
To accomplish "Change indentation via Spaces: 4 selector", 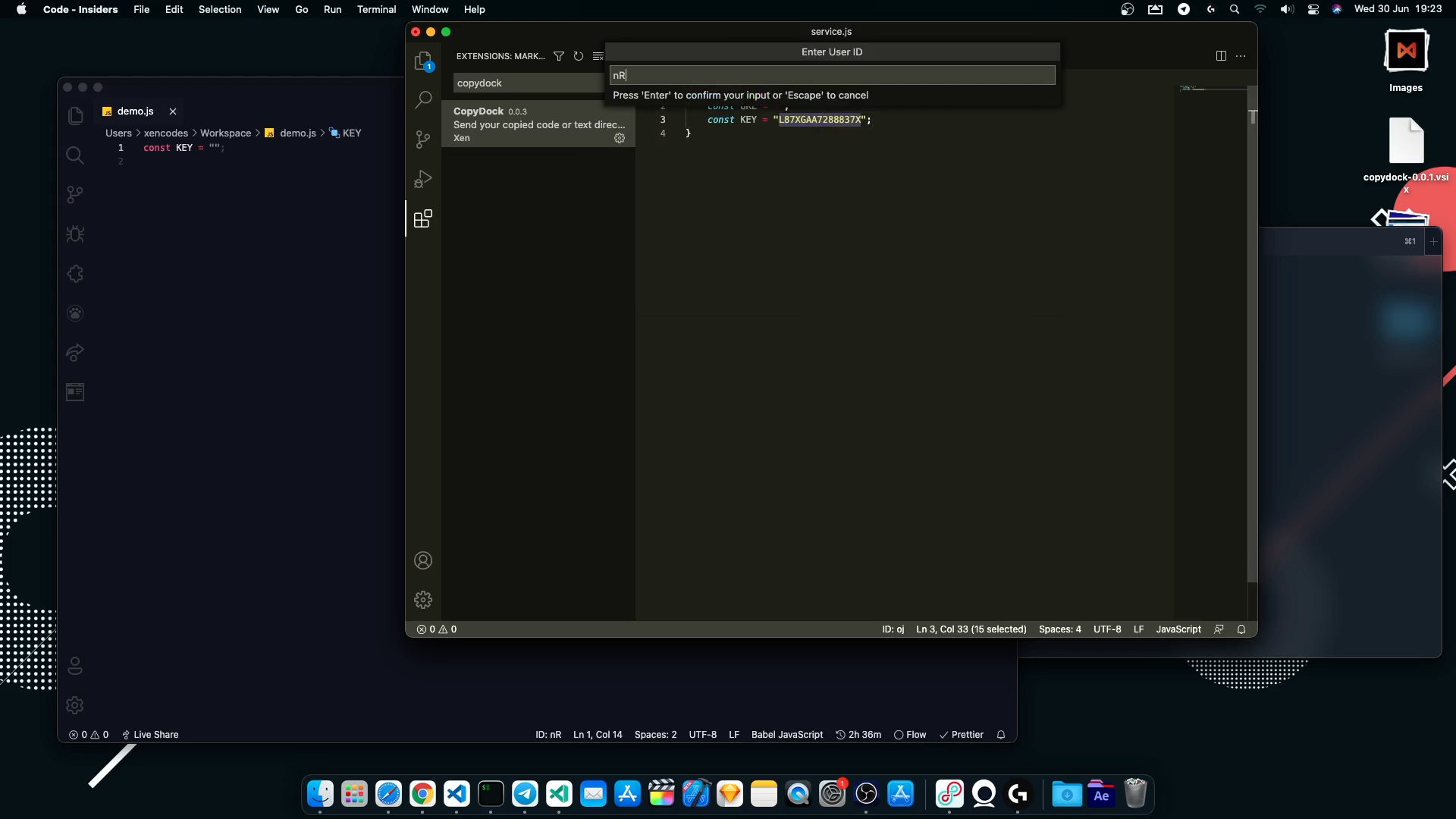I will [1059, 629].
